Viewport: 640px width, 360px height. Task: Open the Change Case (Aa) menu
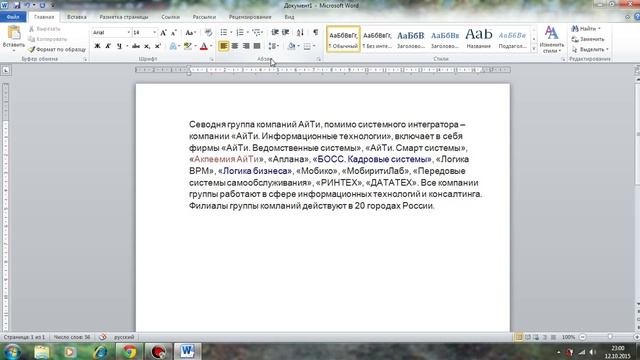click(190, 33)
